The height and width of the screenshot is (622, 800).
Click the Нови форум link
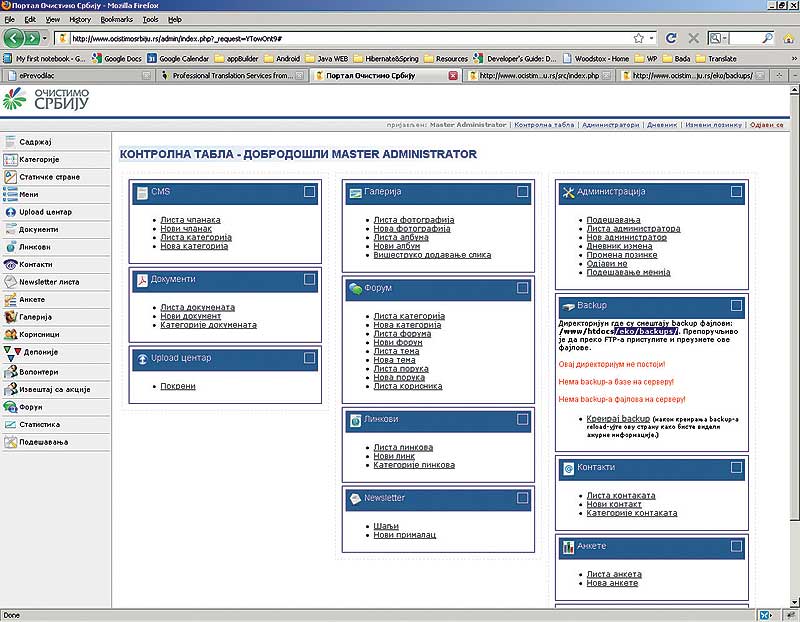coord(397,342)
